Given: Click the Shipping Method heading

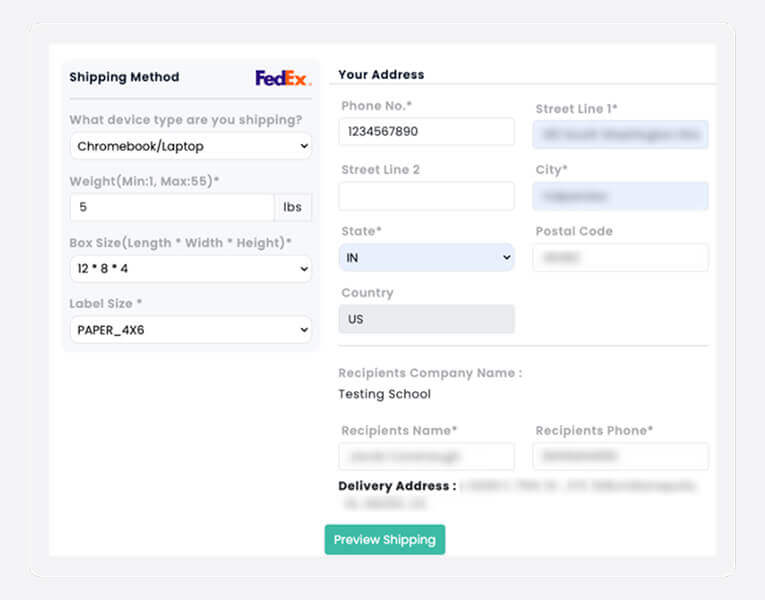Looking at the screenshot, I should (x=124, y=77).
